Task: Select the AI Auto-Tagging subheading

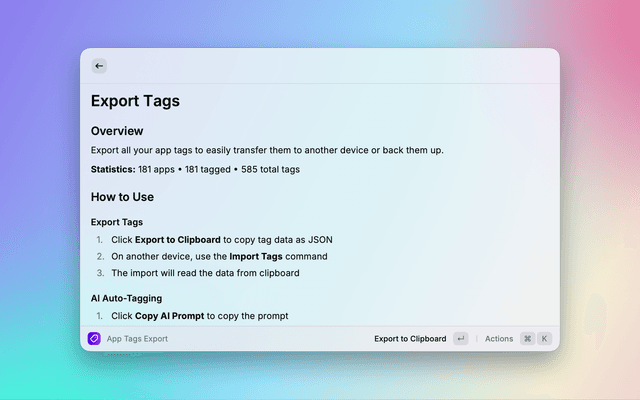Action: [126, 298]
